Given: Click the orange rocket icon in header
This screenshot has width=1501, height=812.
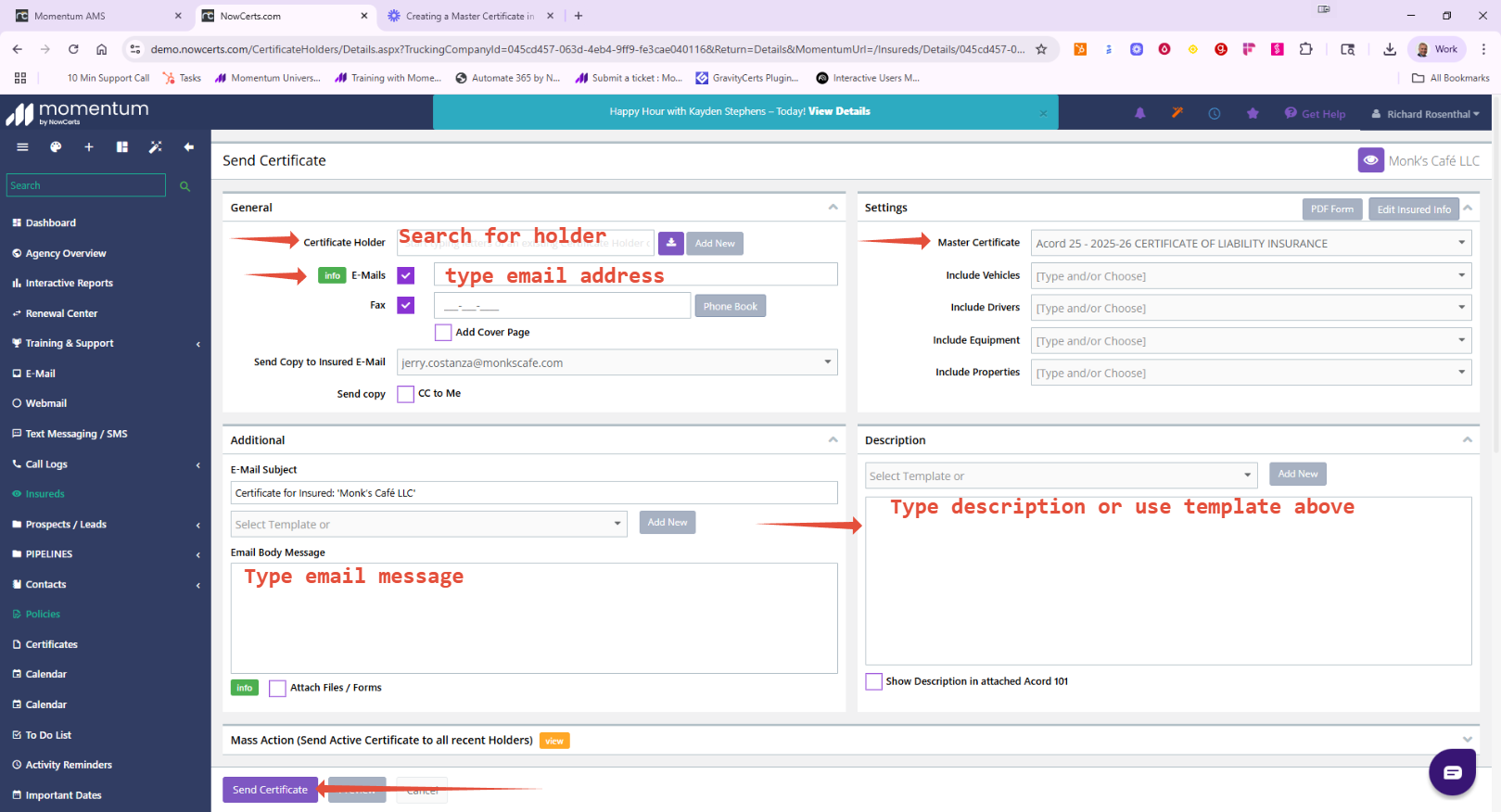Looking at the screenshot, I should click(x=1177, y=113).
